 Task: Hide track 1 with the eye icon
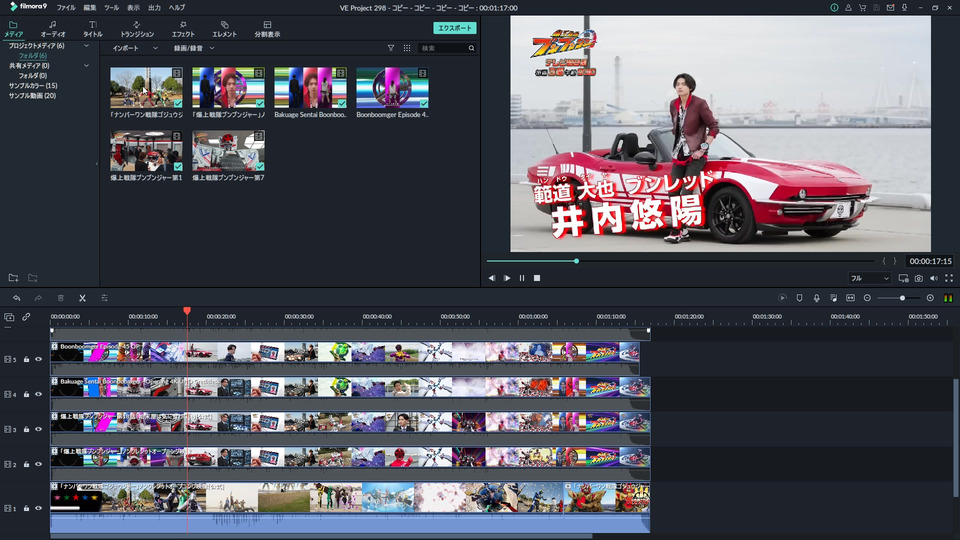39,508
